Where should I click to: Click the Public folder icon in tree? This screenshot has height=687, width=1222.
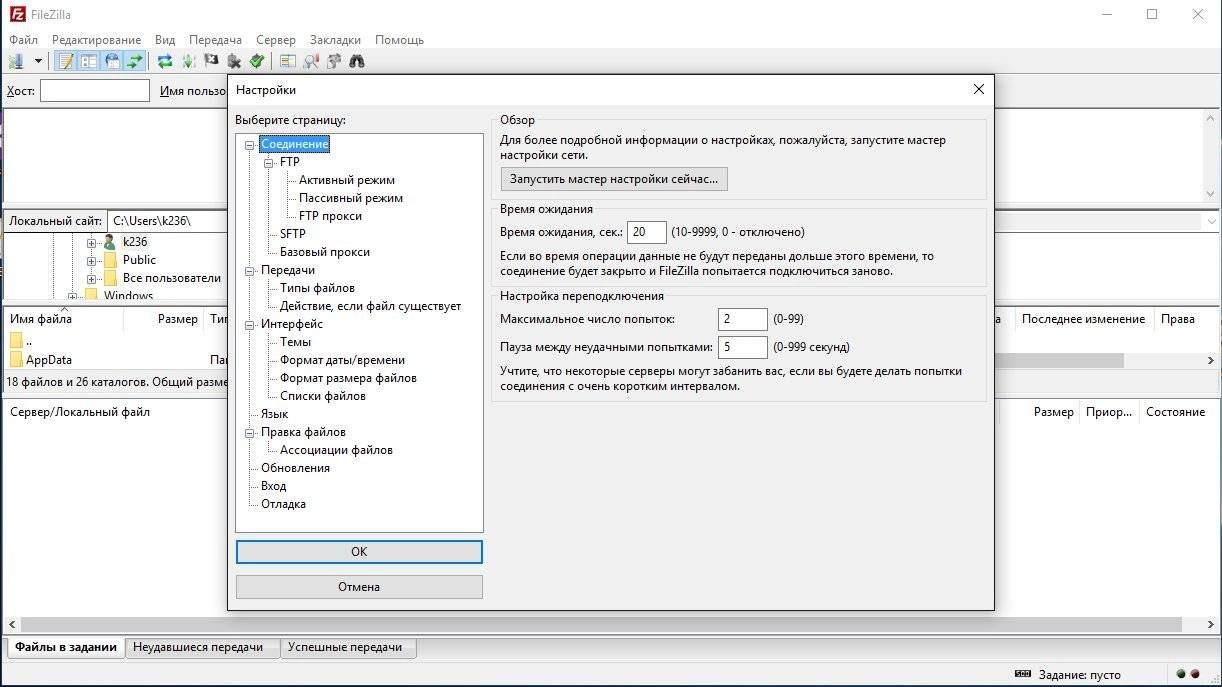pyautogui.click(x=111, y=260)
